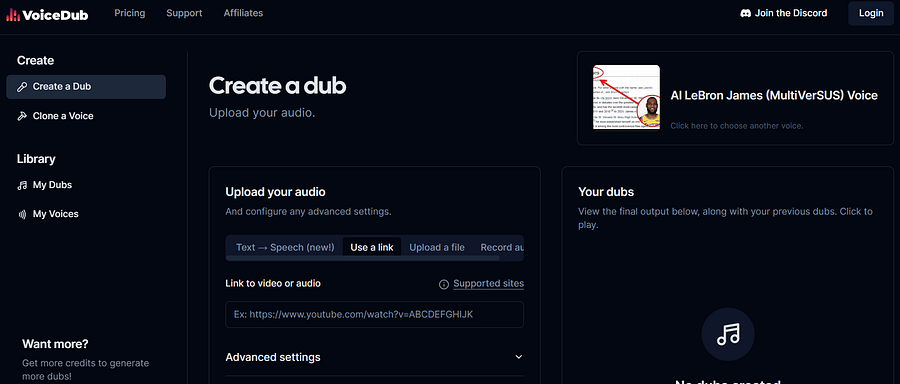This screenshot has width=900, height=384.
Task: Click the Discord icon
Action: click(746, 13)
